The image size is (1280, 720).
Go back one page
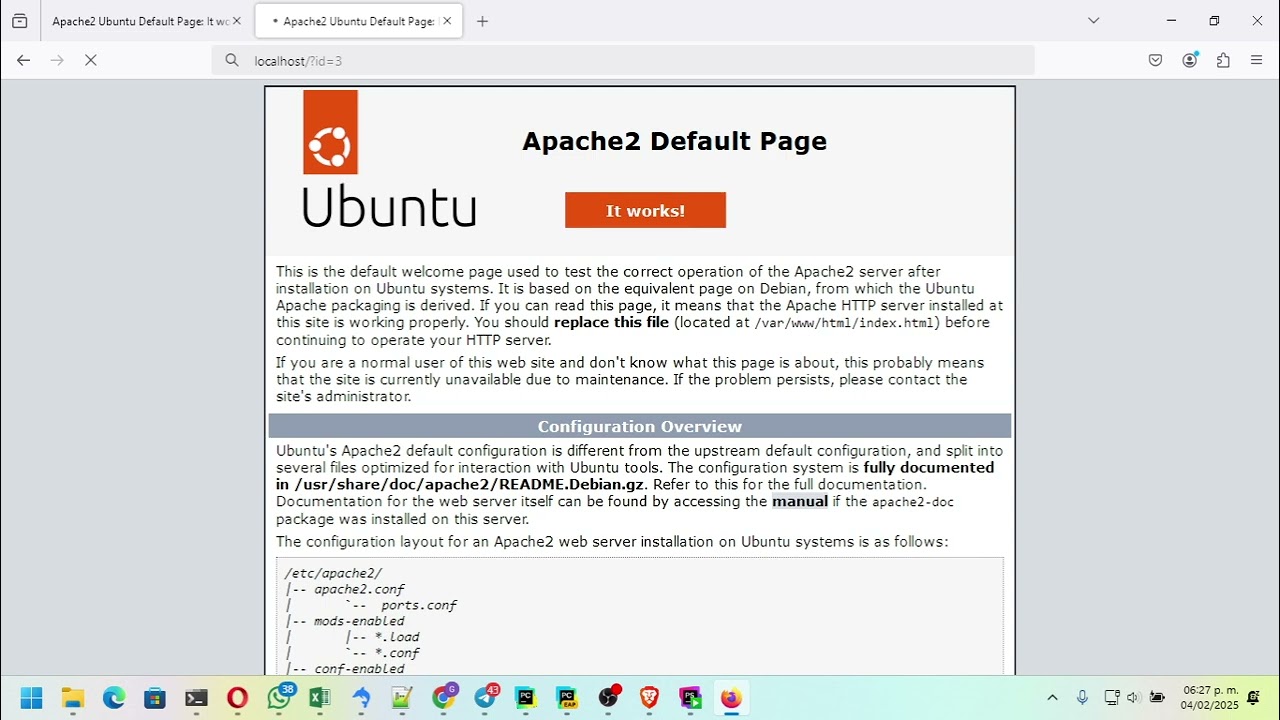coord(23,60)
